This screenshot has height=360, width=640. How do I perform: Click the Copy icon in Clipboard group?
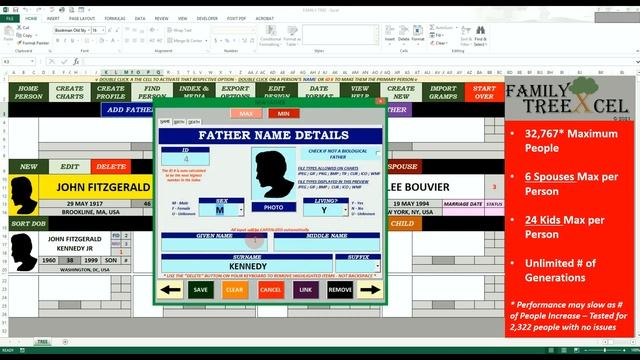coord(19,35)
